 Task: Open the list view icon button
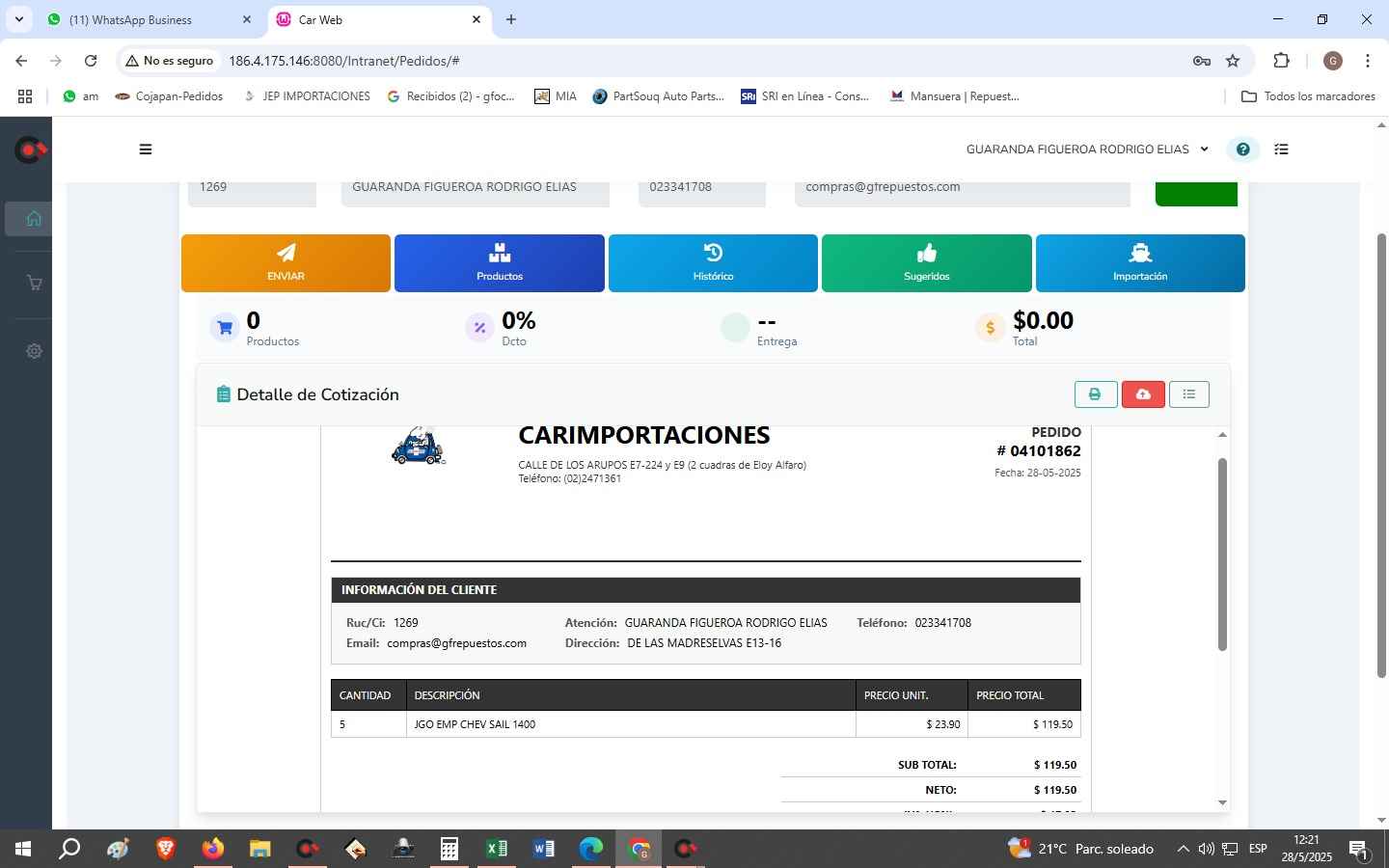point(1188,394)
